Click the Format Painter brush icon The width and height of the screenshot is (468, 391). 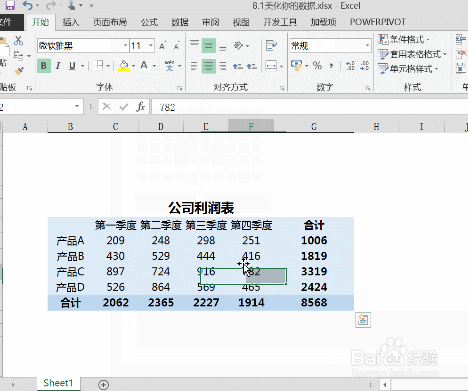19,71
